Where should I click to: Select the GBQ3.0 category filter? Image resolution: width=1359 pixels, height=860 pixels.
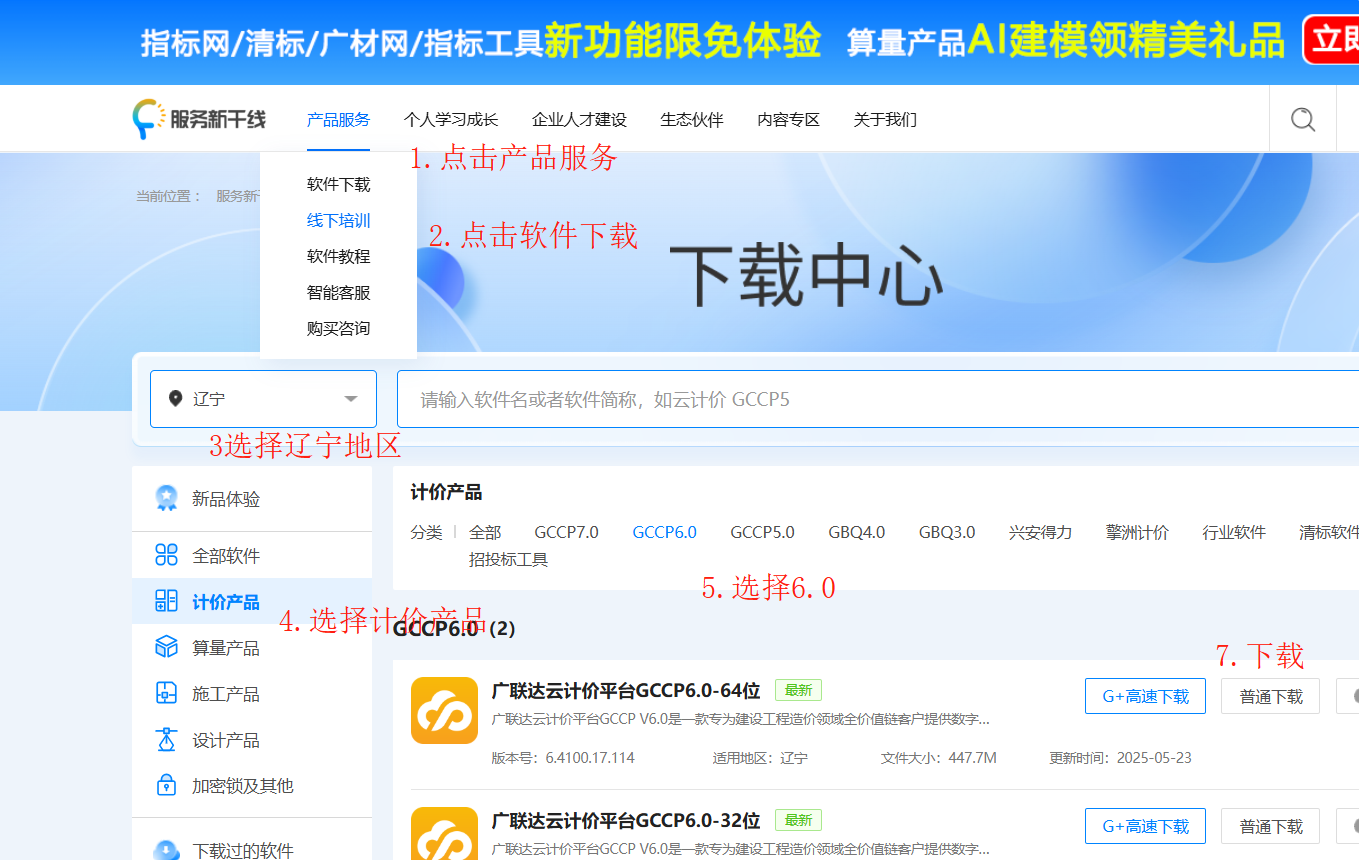947,532
